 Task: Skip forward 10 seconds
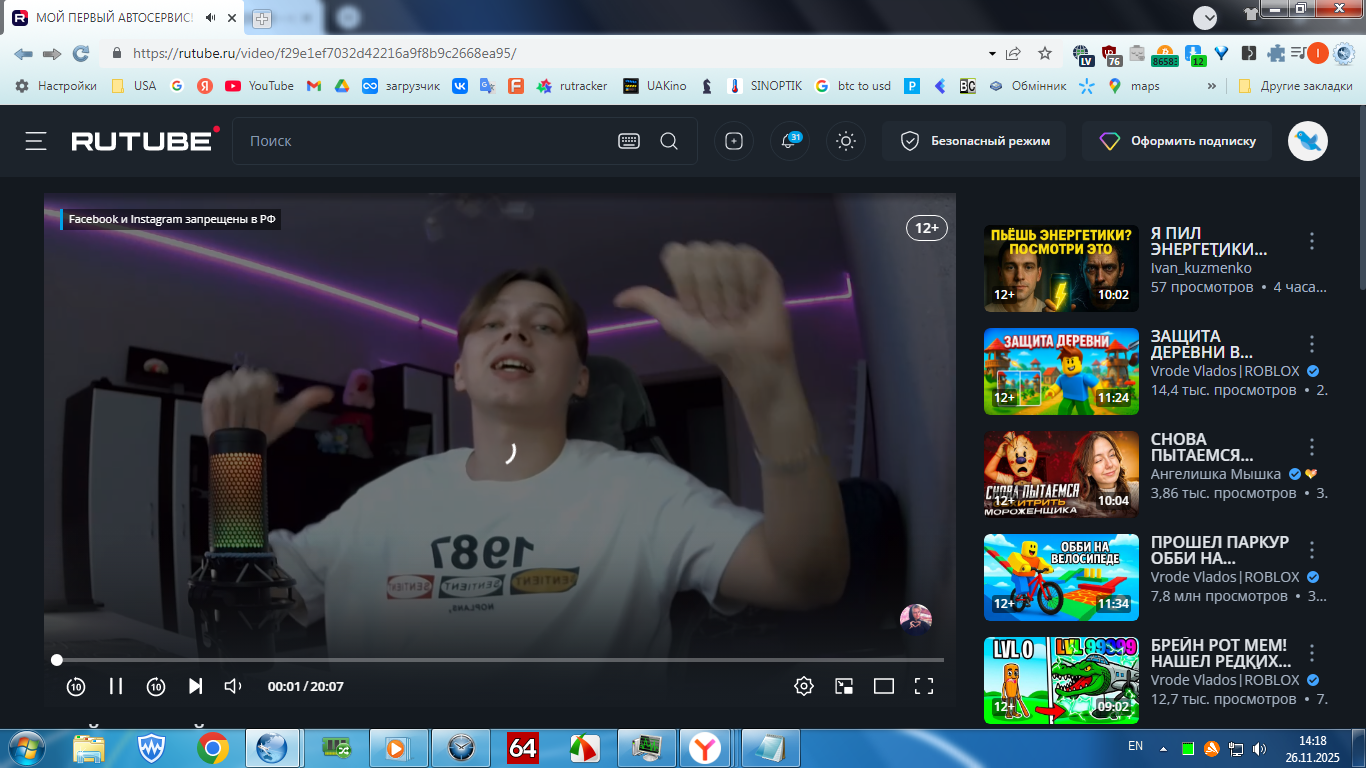(156, 686)
